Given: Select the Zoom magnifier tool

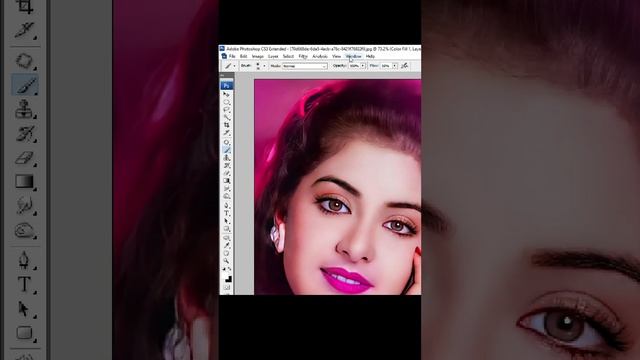Looking at the screenshot, I should [227, 261].
